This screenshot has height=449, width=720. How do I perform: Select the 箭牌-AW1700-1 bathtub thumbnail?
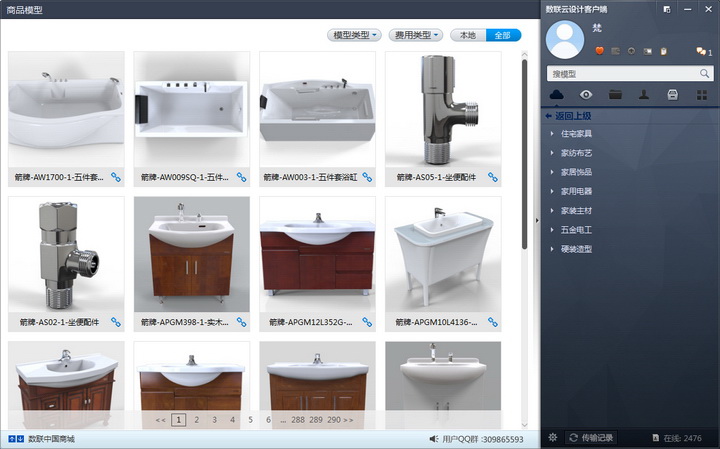point(66,109)
